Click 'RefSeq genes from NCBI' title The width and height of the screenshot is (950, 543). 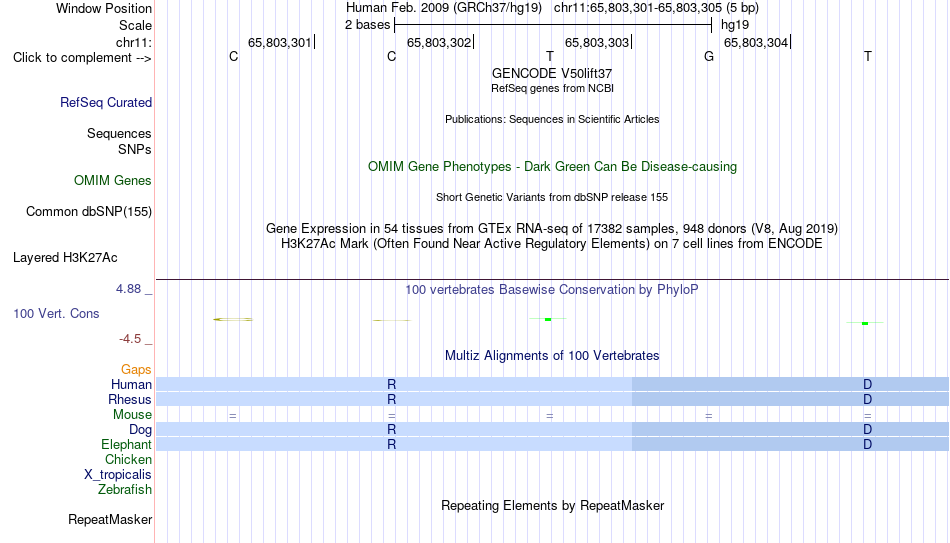pyautogui.click(x=553, y=88)
